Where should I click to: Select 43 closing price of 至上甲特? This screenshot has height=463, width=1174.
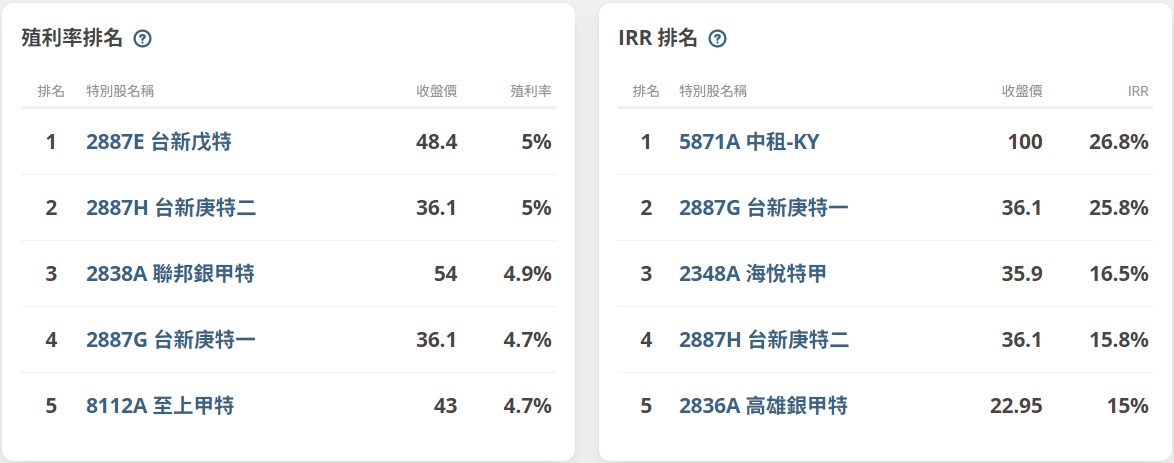(445, 405)
